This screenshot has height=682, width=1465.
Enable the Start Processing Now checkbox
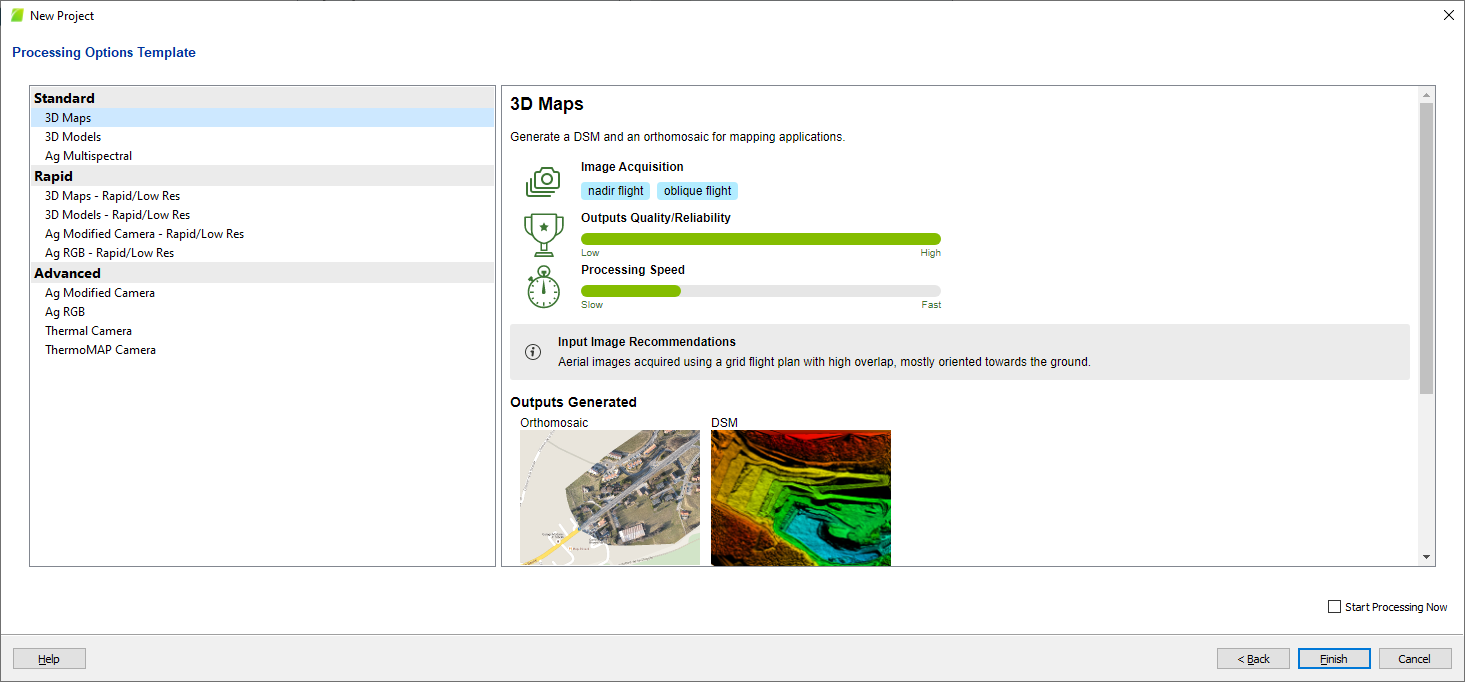pyautogui.click(x=1334, y=607)
